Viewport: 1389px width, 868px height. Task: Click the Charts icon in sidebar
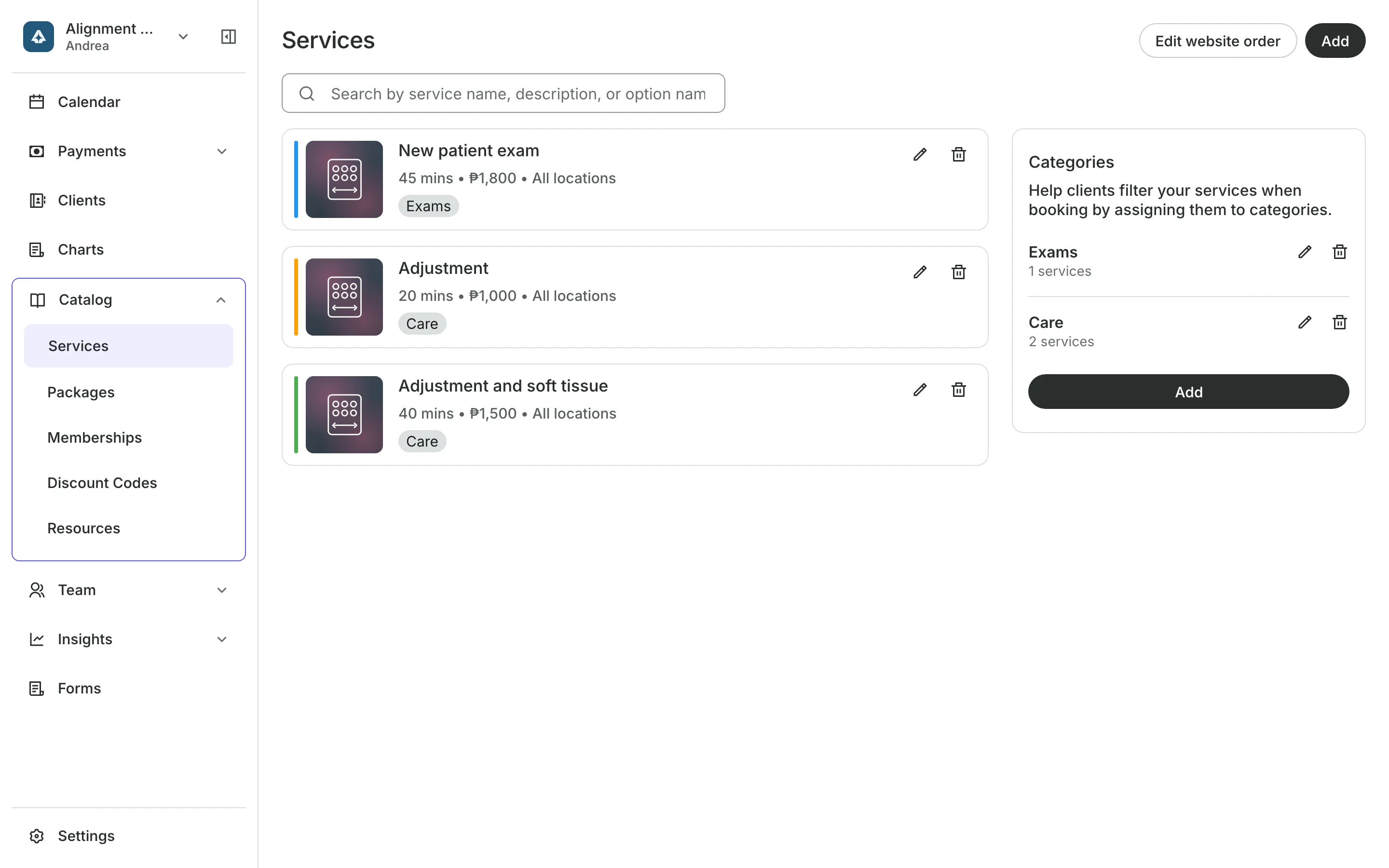click(x=37, y=250)
